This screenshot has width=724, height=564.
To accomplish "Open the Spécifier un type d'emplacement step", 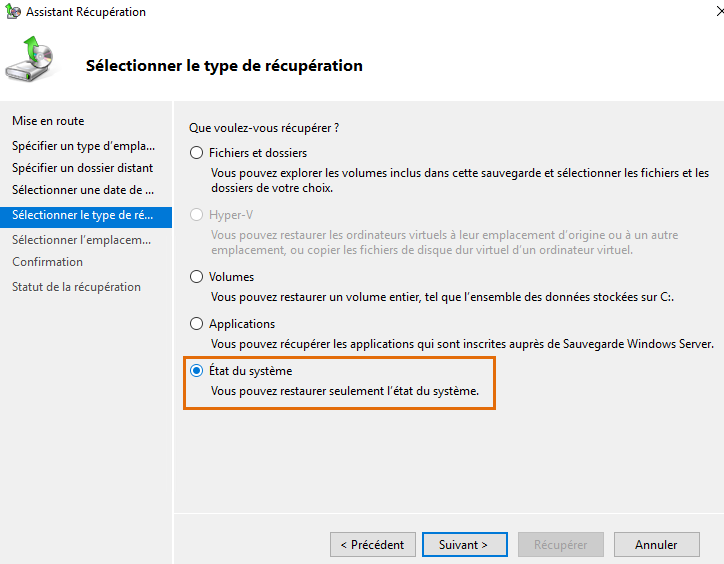I will 83,146.
